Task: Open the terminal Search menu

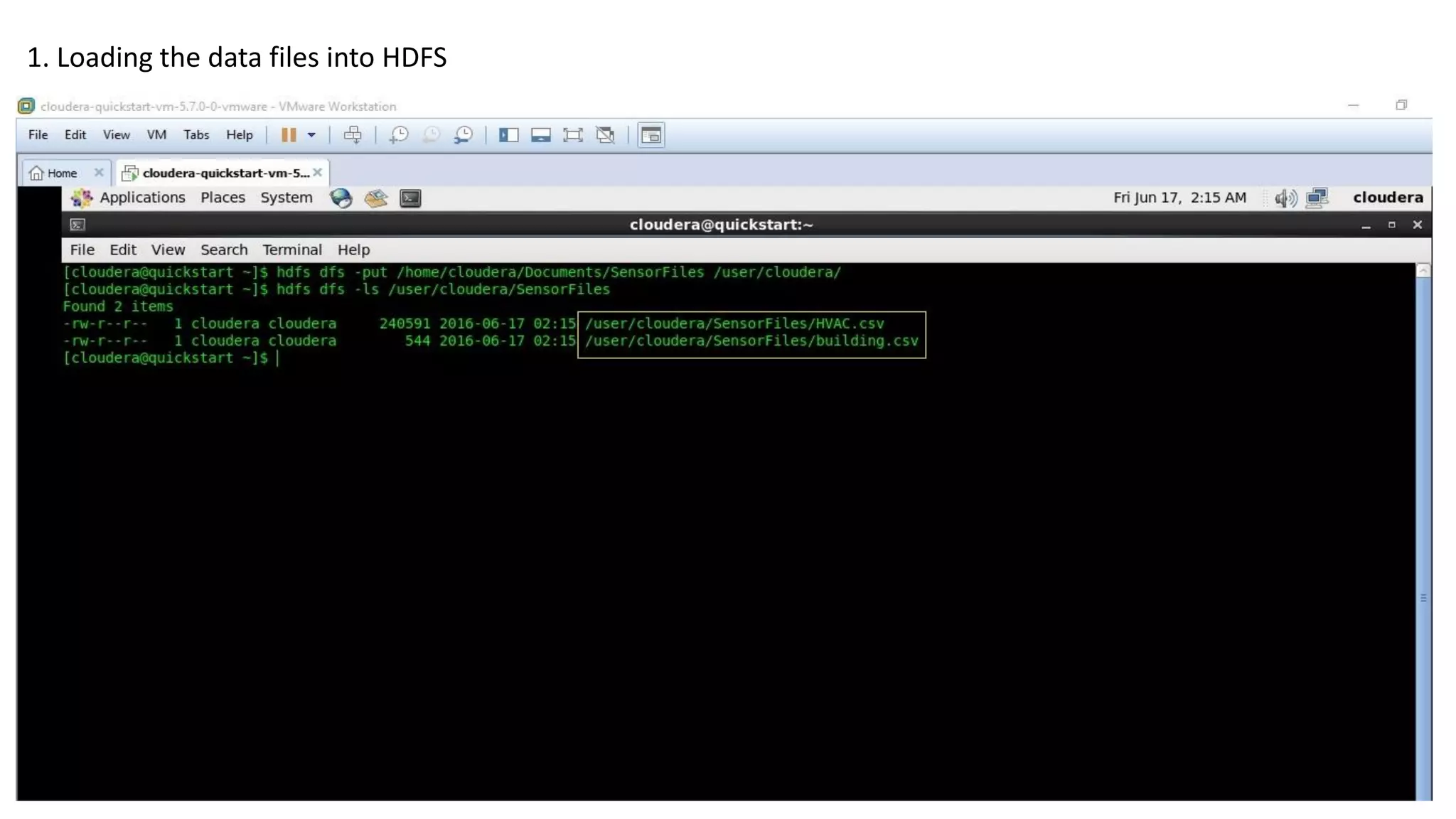Action: (x=224, y=250)
